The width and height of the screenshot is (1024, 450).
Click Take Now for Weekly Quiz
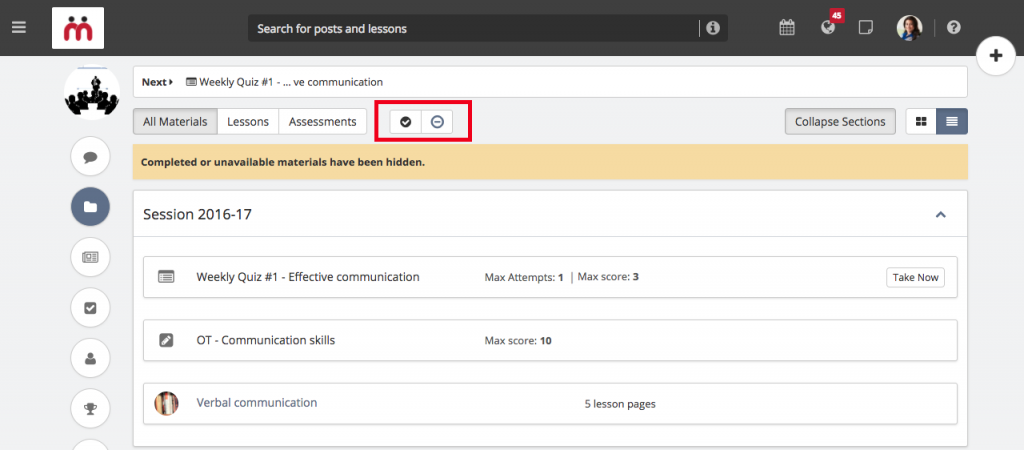pyautogui.click(x=915, y=277)
